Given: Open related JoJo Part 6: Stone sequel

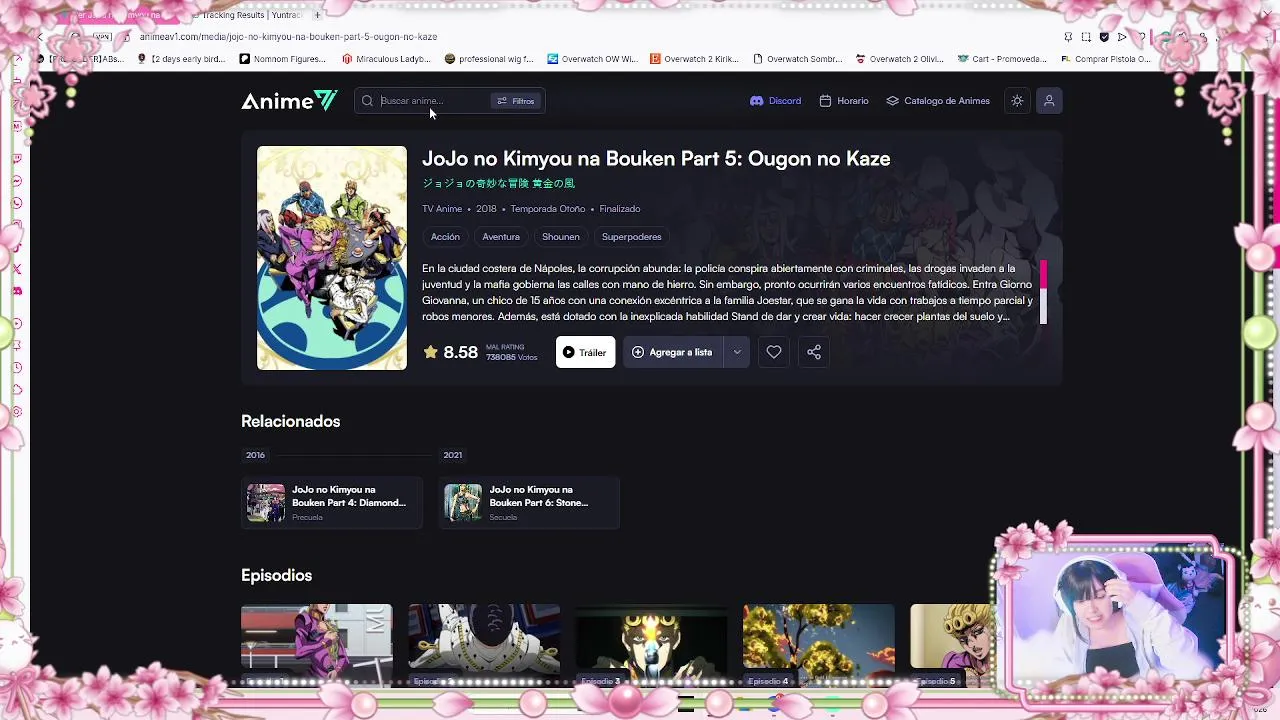Looking at the screenshot, I should click(529, 503).
